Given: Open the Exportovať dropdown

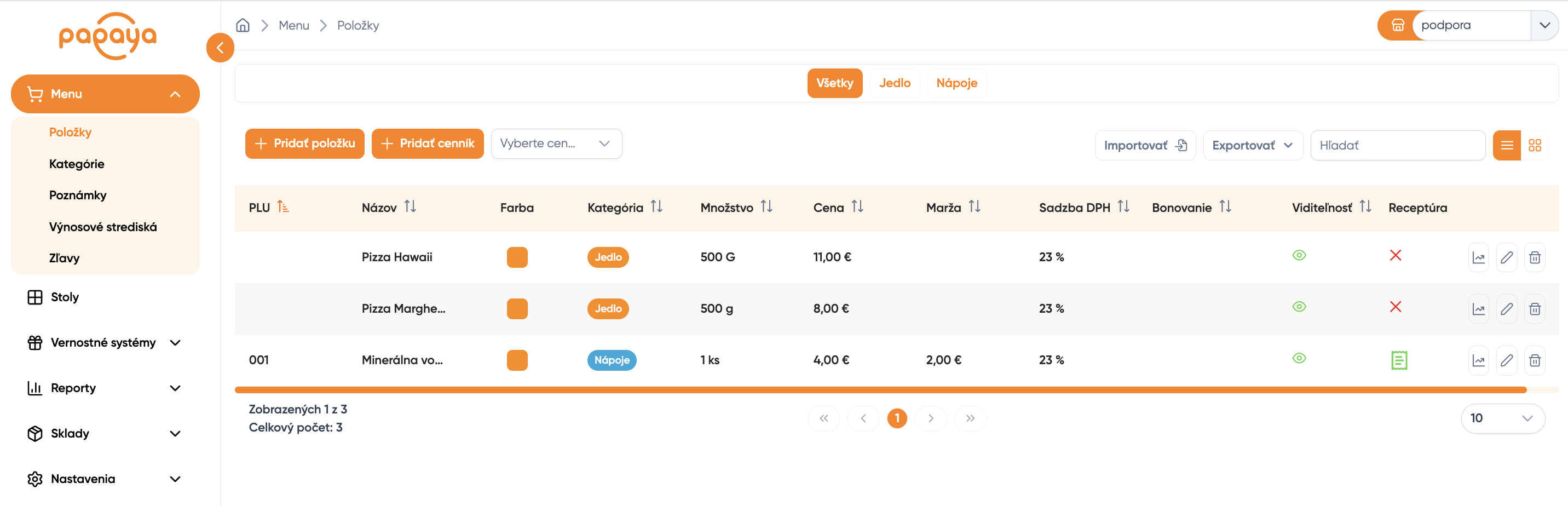Looking at the screenshot, I should point(1253,146).
